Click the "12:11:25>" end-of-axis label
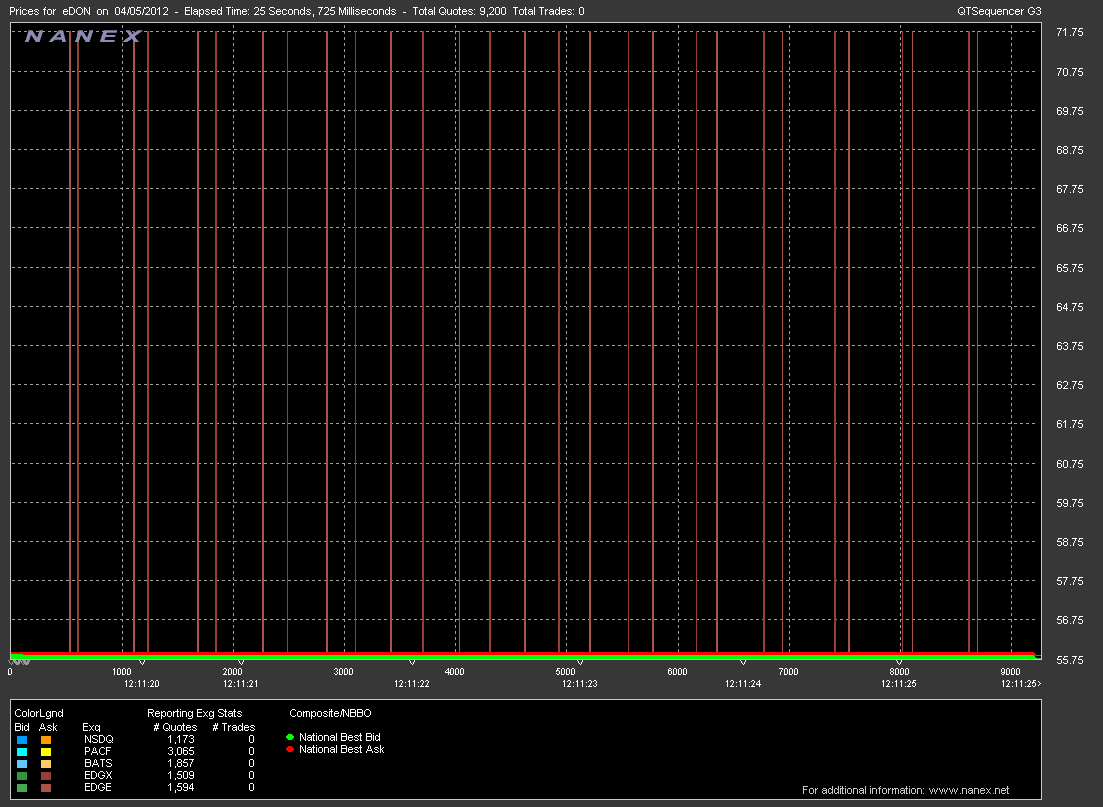Screen dimensions: 1103x807 point(1021,684)
